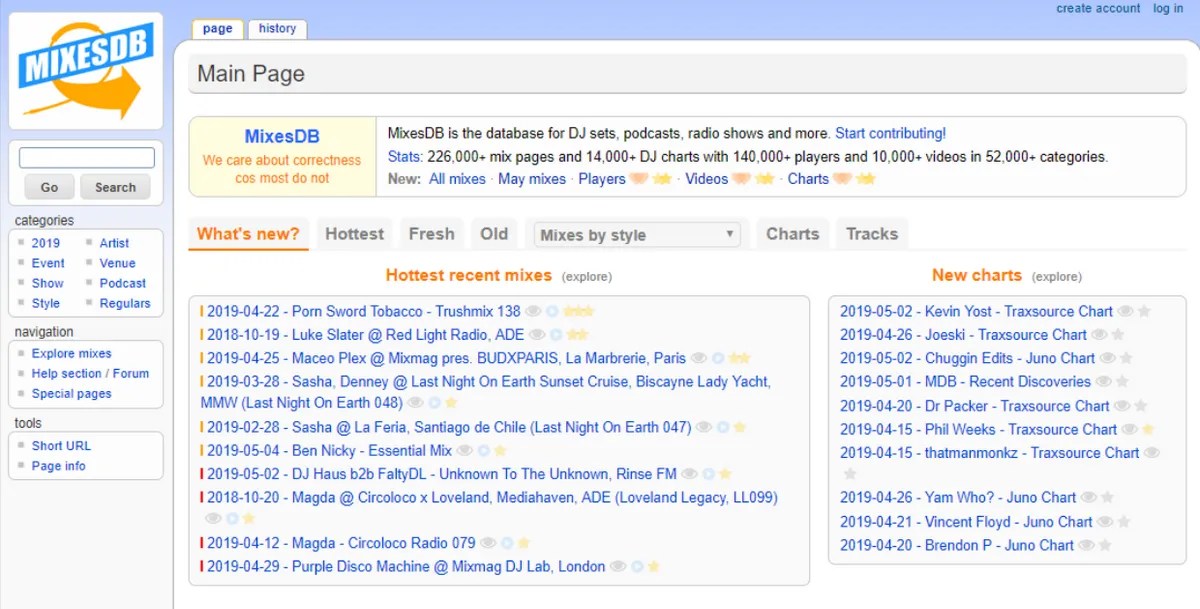Click the eye icon beside Purple Disco Machine mix

coord(618,567)
